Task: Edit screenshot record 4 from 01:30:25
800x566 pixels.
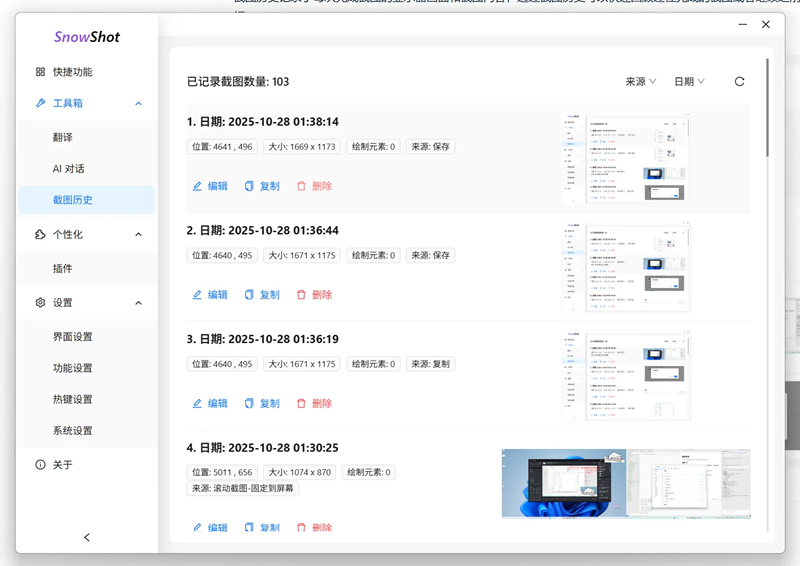Action: tap(210, 527)
